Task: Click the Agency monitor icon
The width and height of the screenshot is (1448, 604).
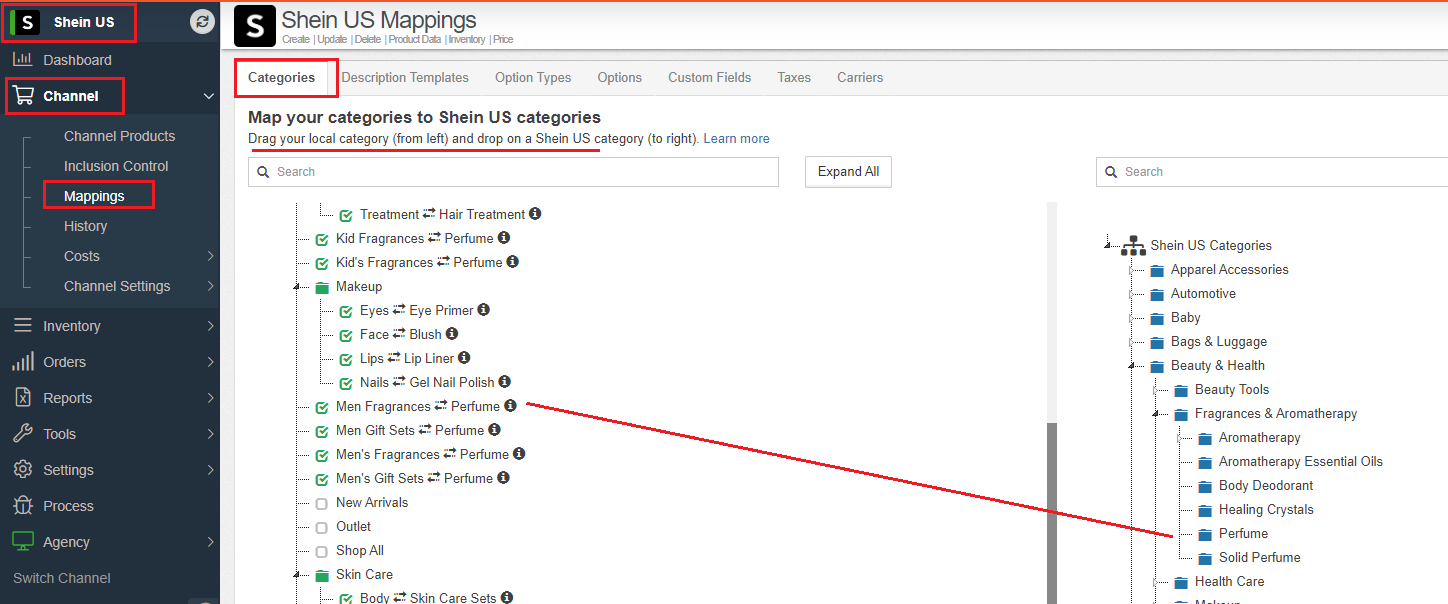Action: coord(22,542)
